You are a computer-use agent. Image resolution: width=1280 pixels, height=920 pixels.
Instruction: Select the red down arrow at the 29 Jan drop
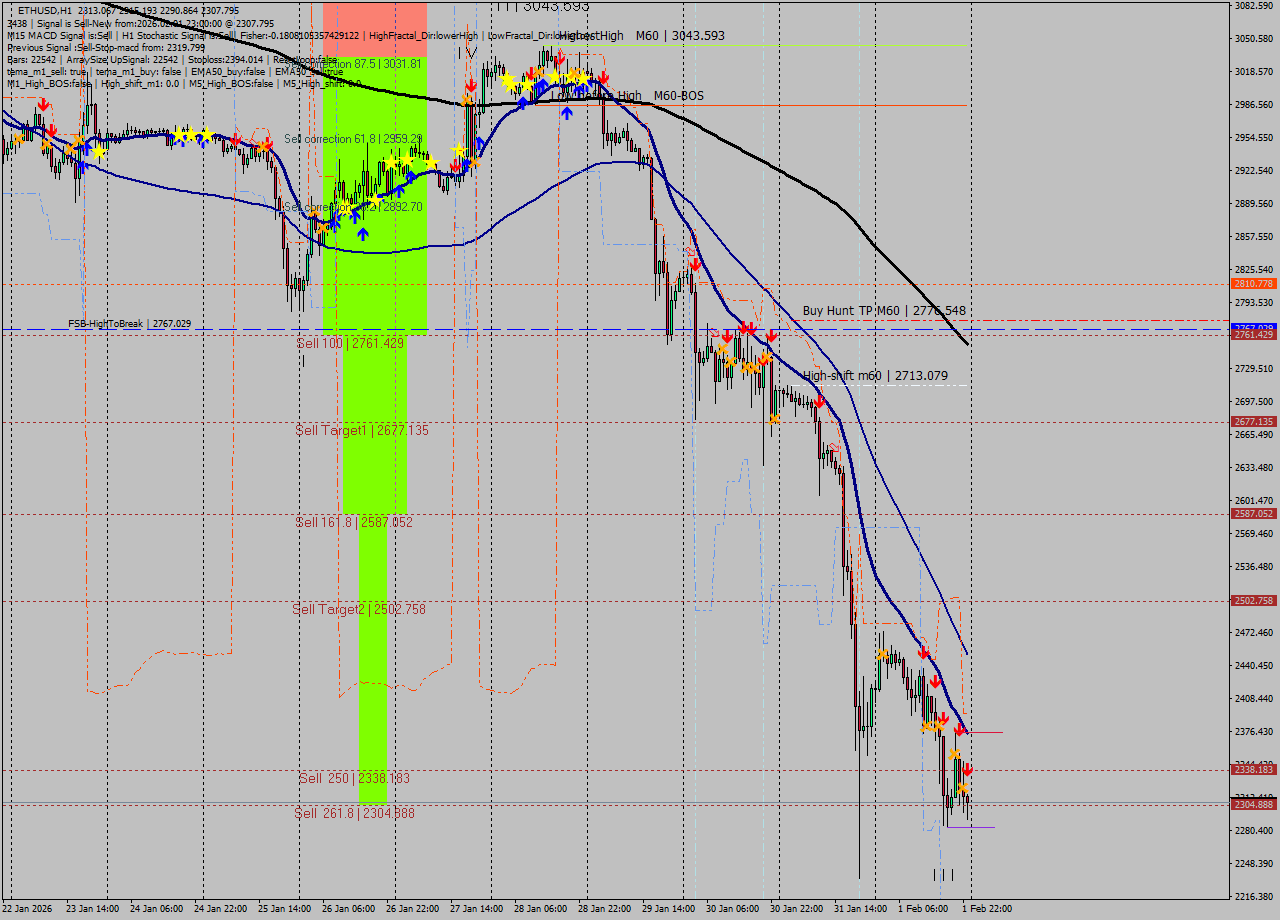pyautogui.click(x=693, y=265)
